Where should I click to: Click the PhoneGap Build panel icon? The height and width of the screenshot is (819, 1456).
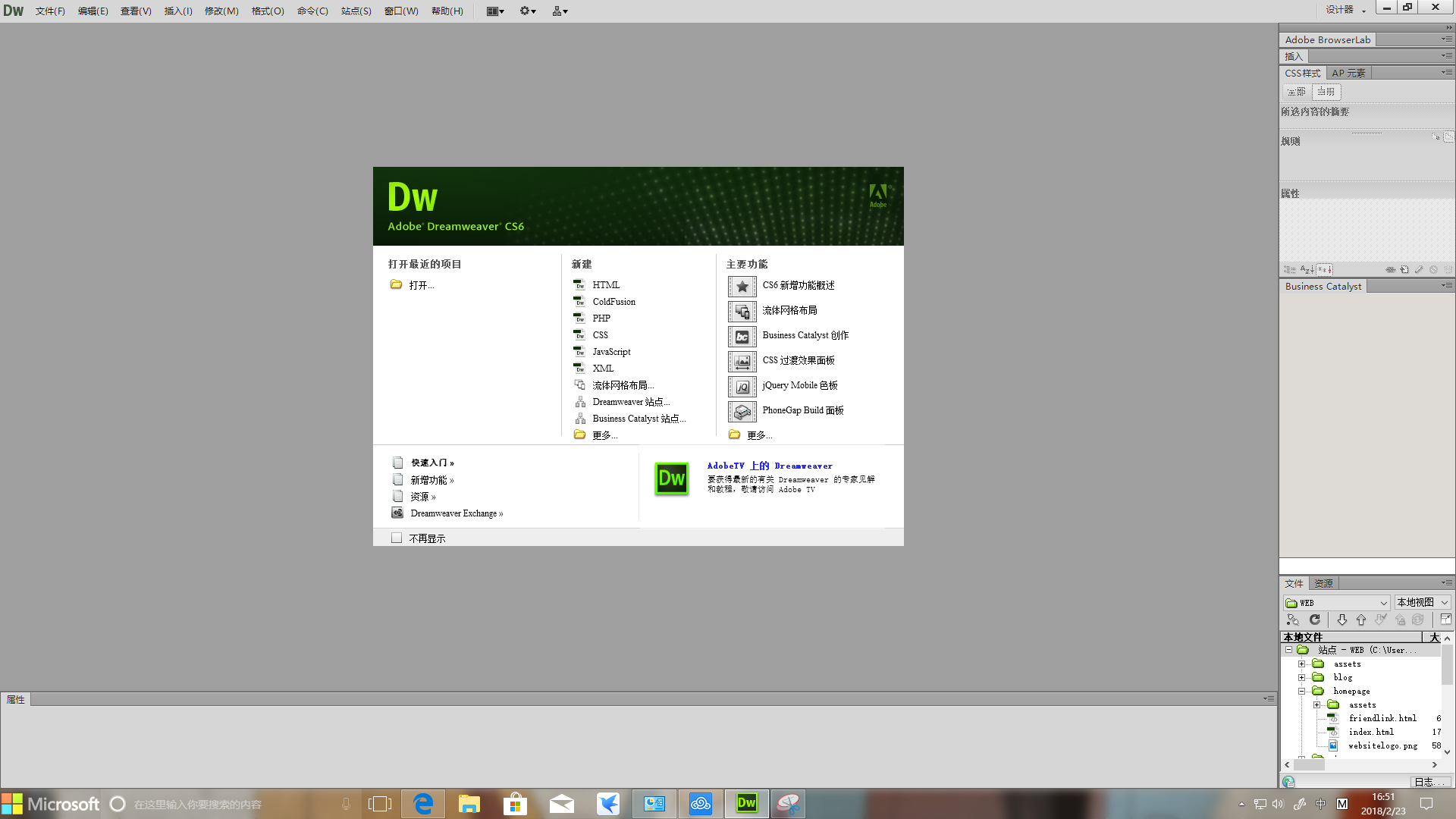(x=742, y=411)
